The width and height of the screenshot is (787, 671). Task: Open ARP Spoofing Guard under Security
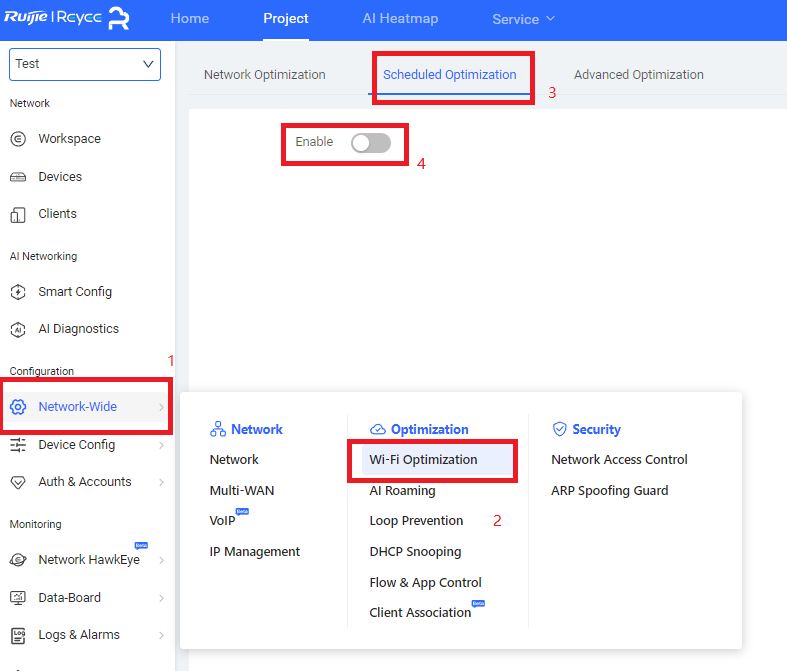609,491
